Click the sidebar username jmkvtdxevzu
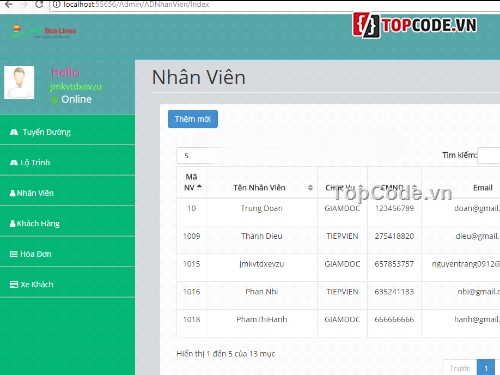The width and height of the screenshot is (500, 375). (x=76, y=87)
